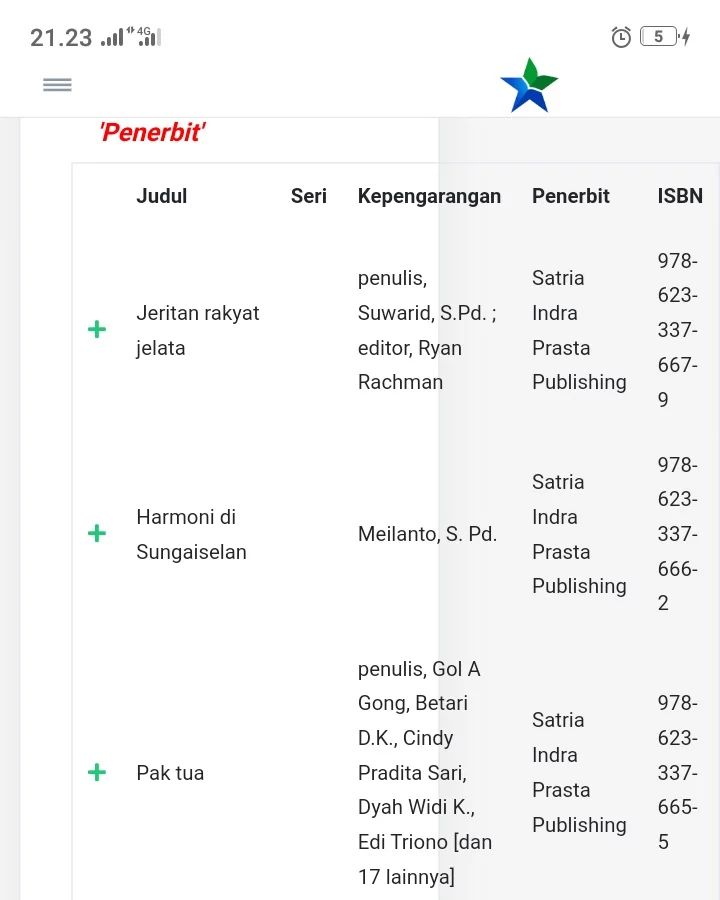Expand the Jeritan rakyat jelata row
The image size is (720, 900).
(x=97, y=329)
